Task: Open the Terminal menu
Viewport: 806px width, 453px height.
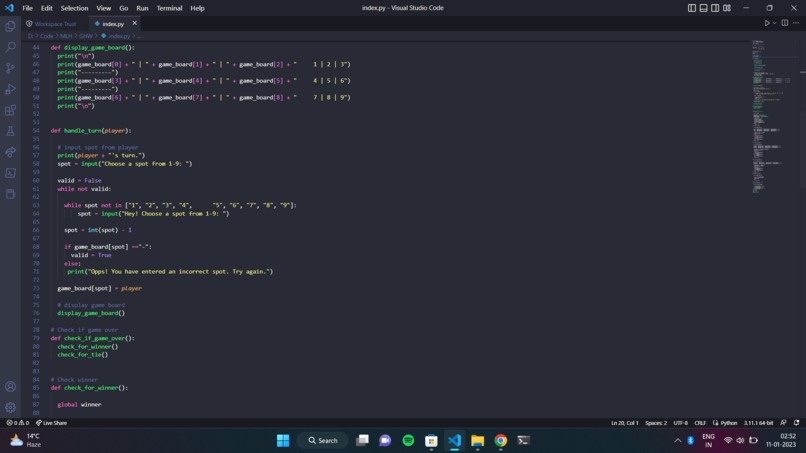Action: pos(169,8)
